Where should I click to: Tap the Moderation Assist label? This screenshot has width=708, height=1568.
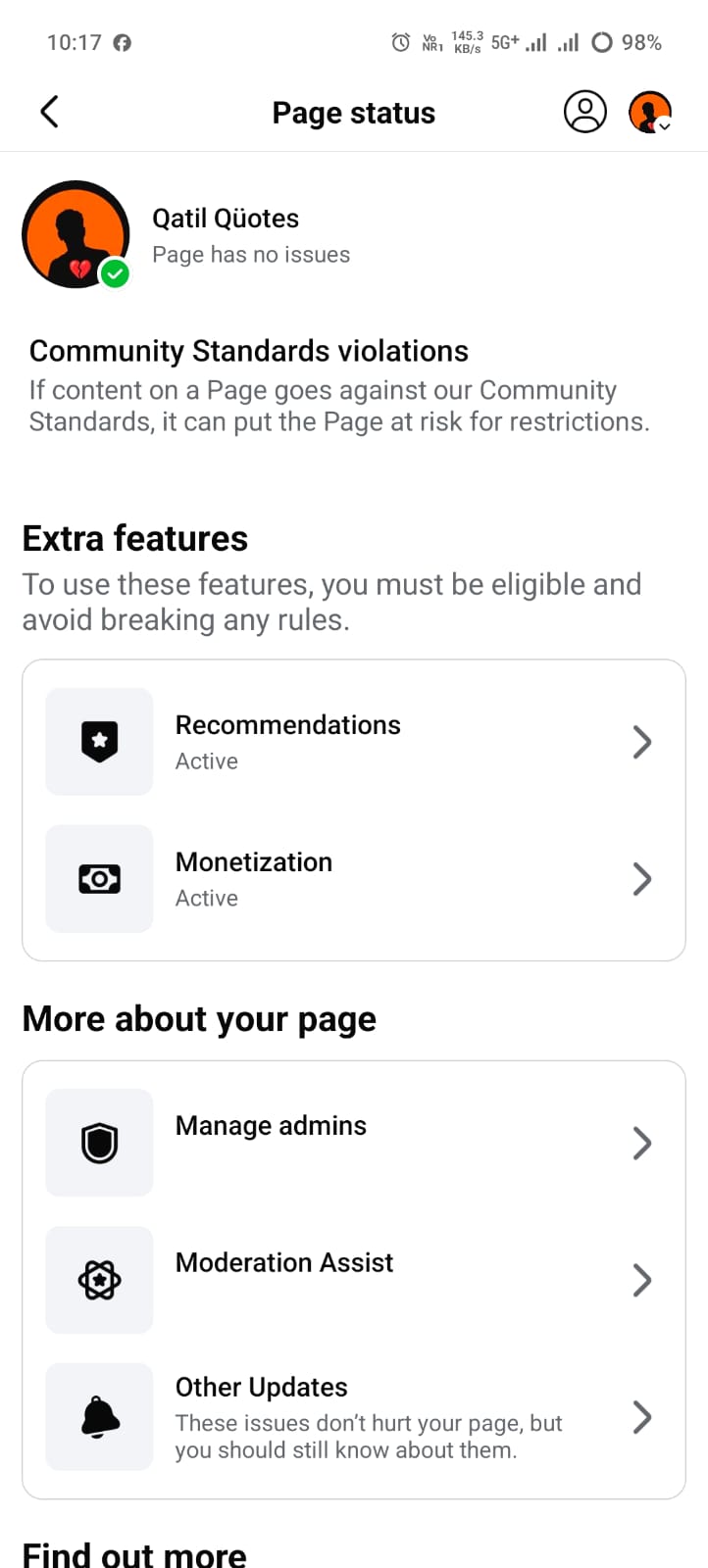[284, 1263]
